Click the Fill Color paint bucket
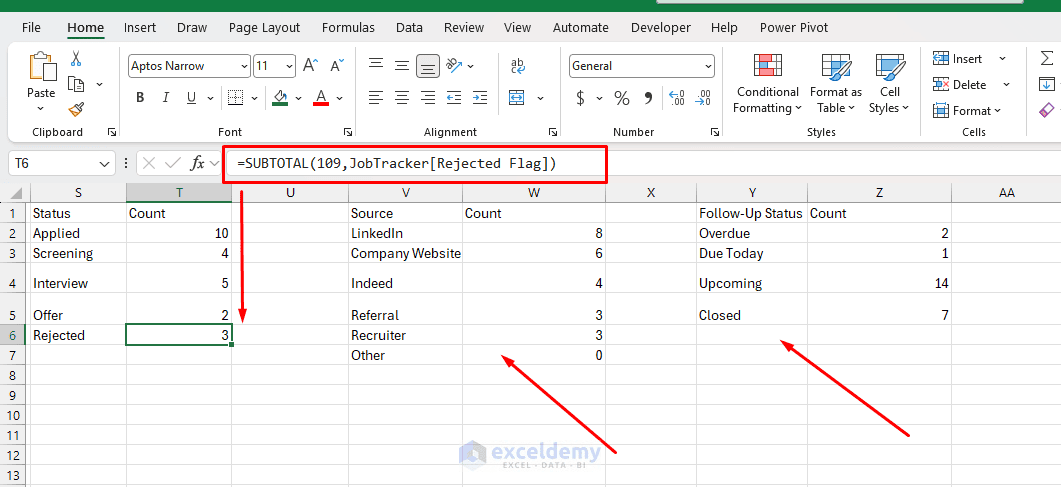This screenshot has width=1061, height=487. (x=280, y=98)
